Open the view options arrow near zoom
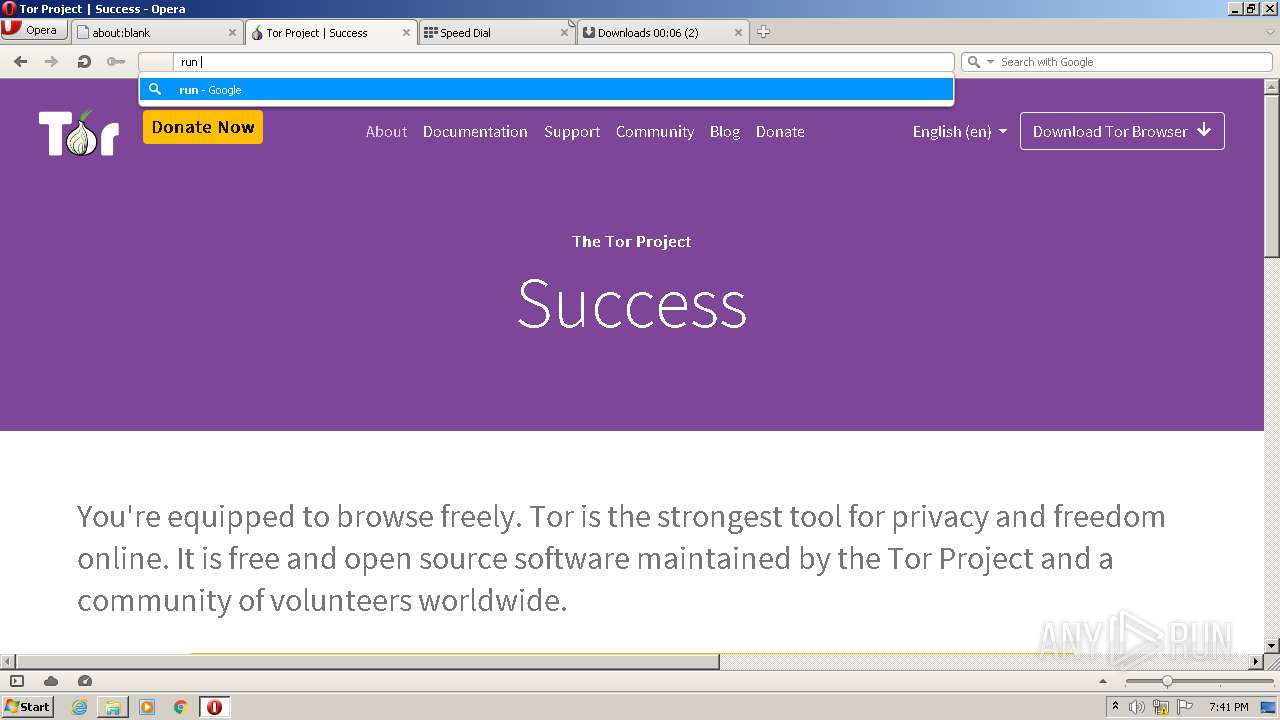Screen dimensions: 1280x720 click(1104, 681)
